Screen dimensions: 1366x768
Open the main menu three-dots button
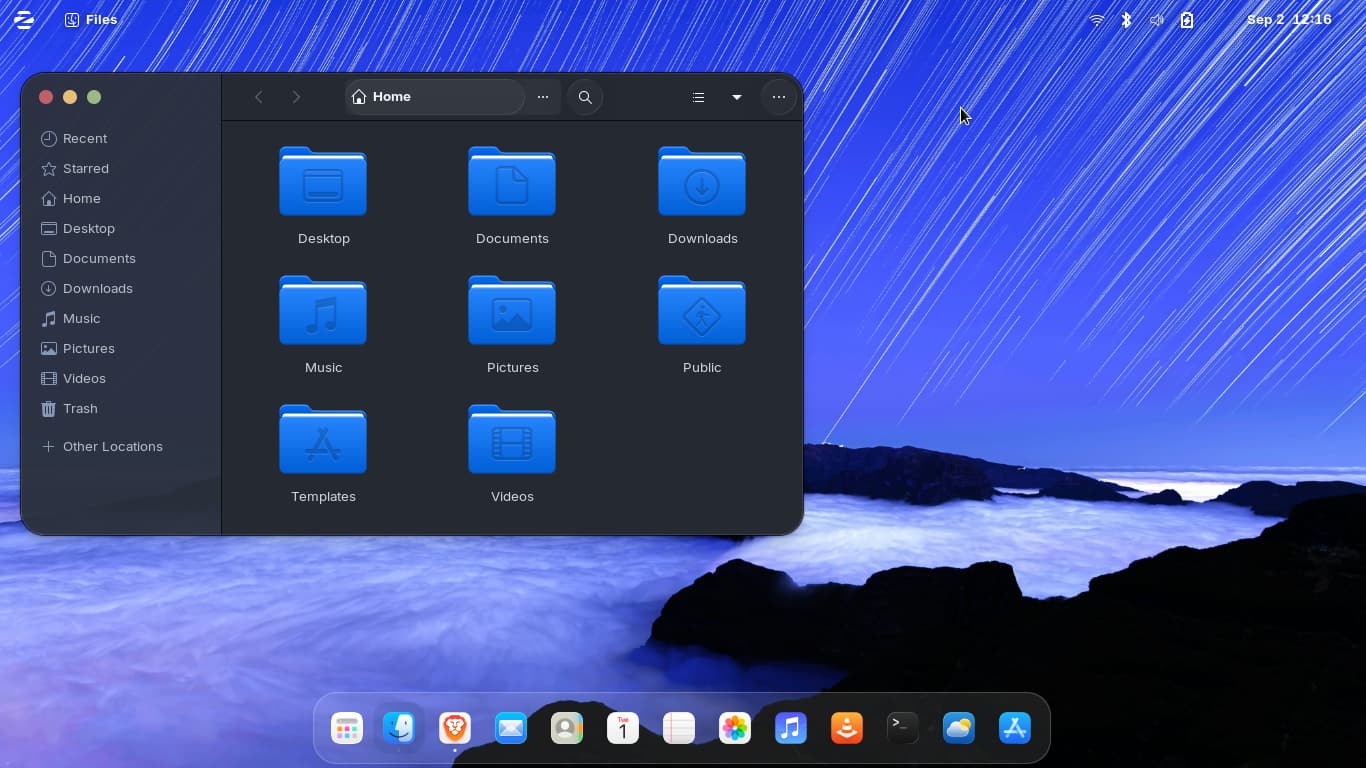(779, 97)
